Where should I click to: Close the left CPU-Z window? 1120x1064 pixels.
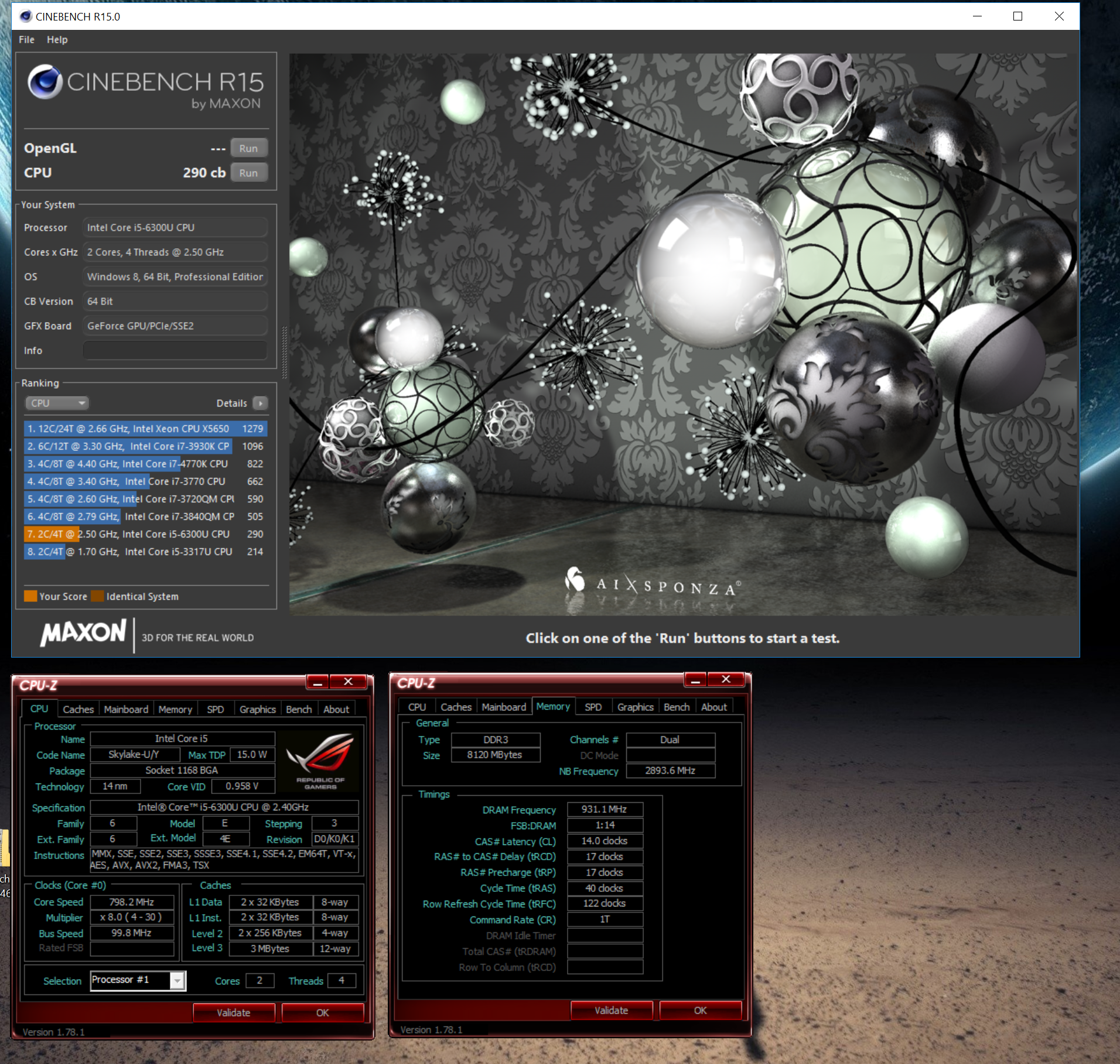pos(348,682)
